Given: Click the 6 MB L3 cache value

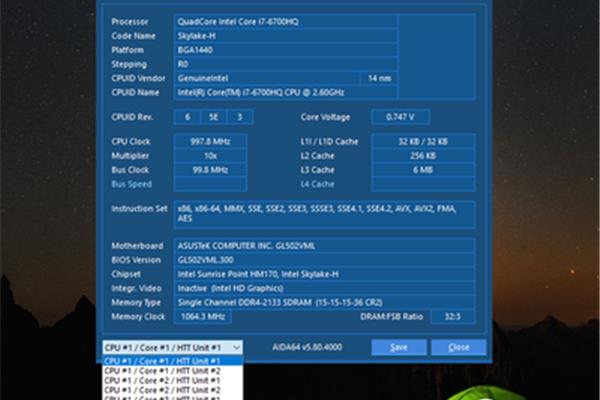Looking at the screenshot, I should click(x=423, y=170).
